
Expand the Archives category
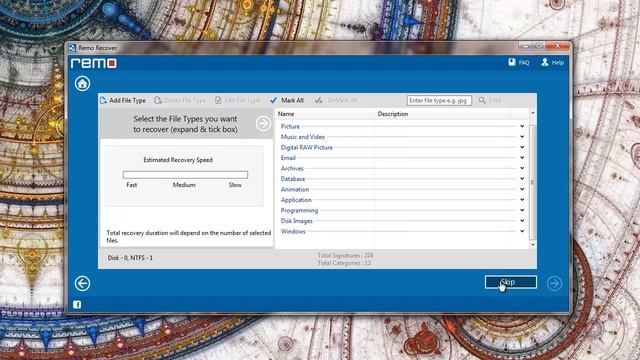(522, 169)
